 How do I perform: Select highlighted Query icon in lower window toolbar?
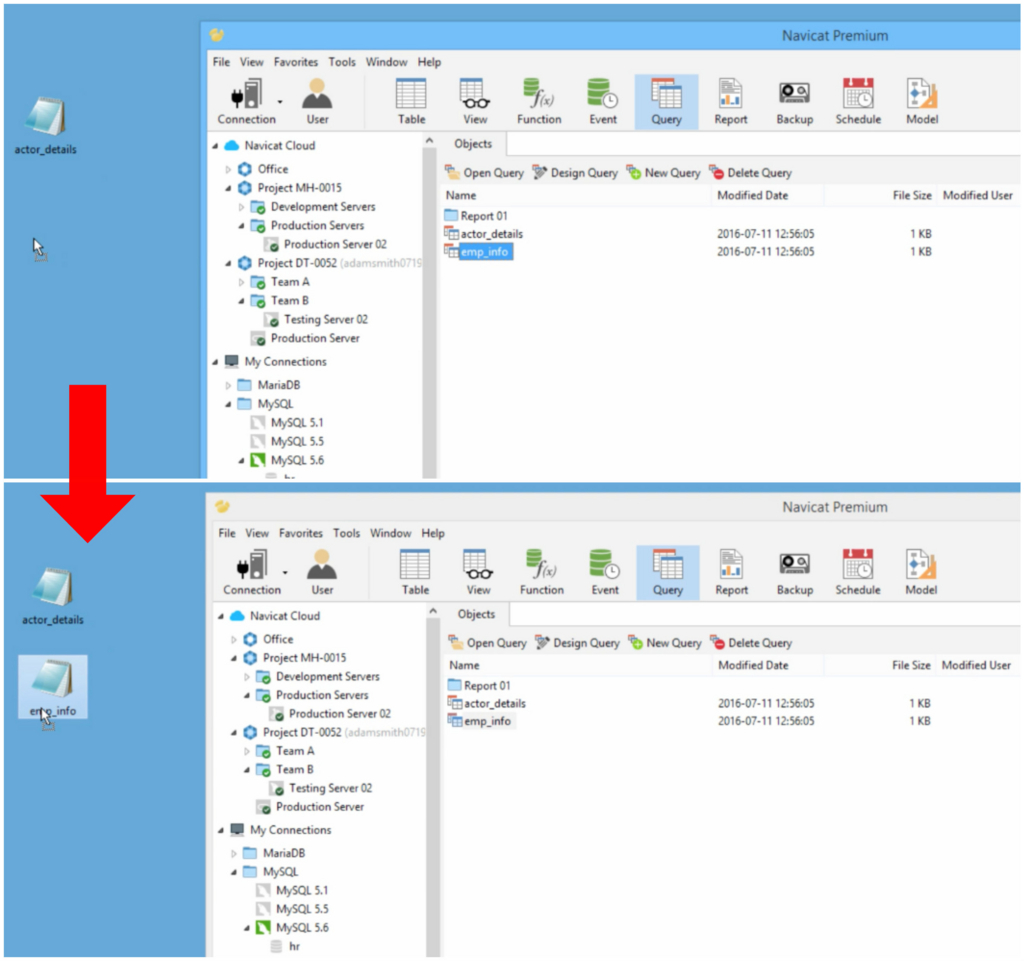point(667,572)
